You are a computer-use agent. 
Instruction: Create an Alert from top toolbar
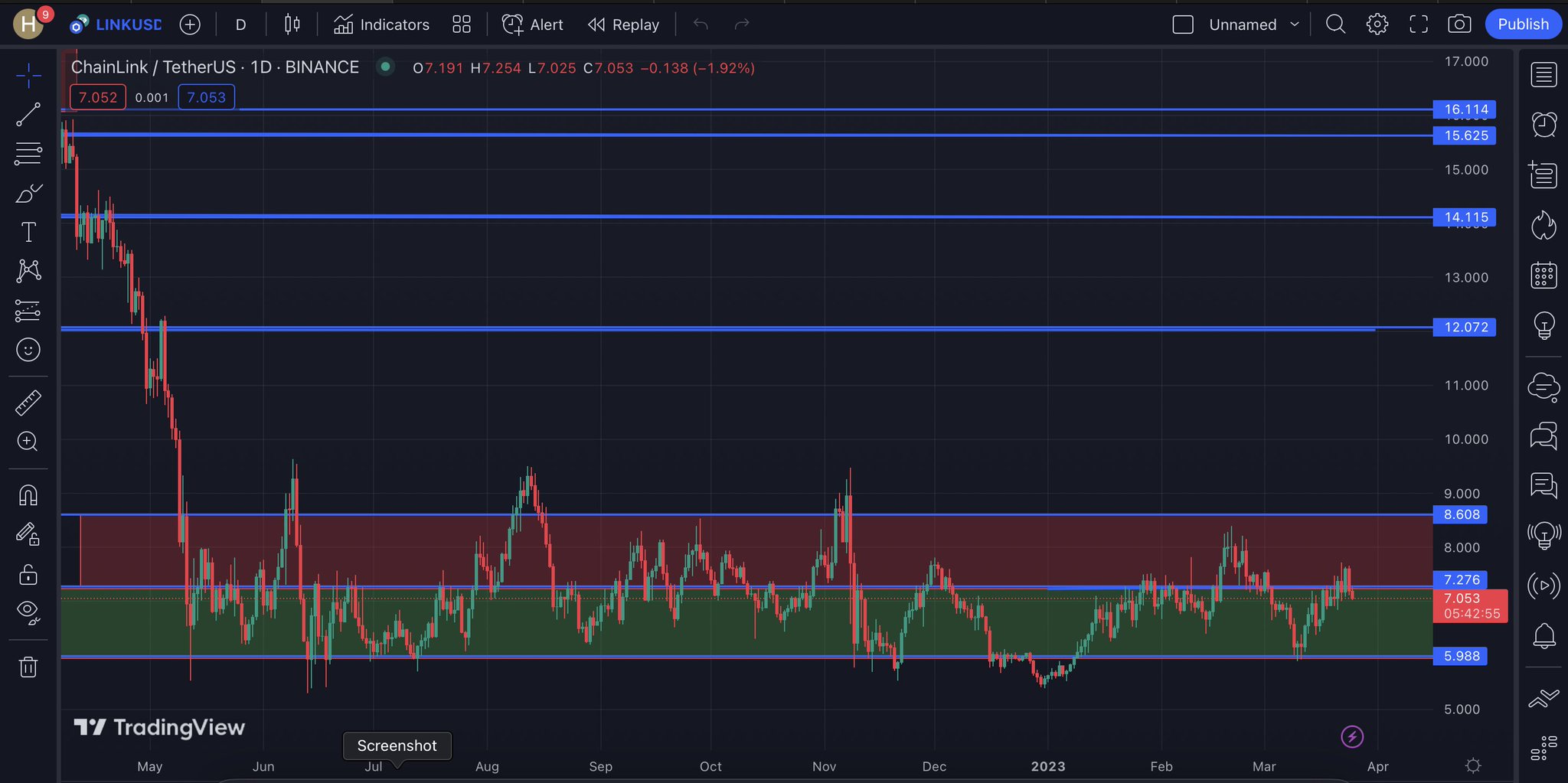click(x=532, y=24)
